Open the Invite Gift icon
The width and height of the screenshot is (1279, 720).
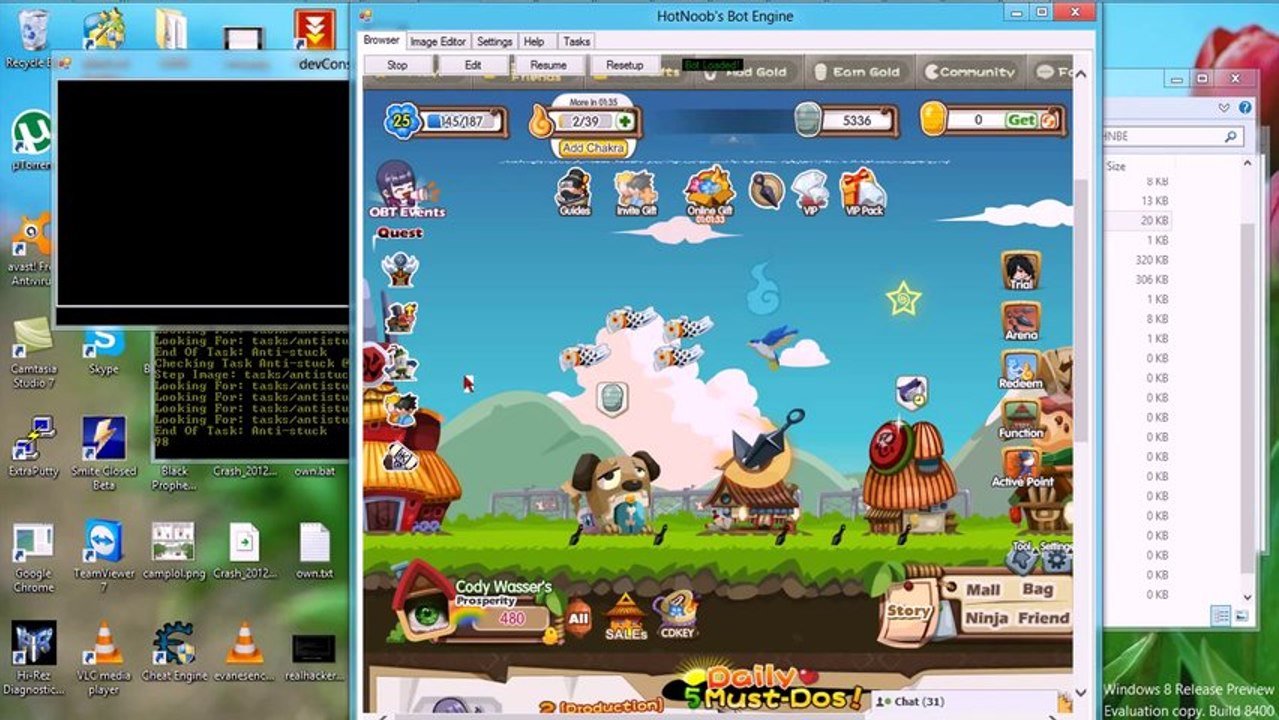point(635,193)
